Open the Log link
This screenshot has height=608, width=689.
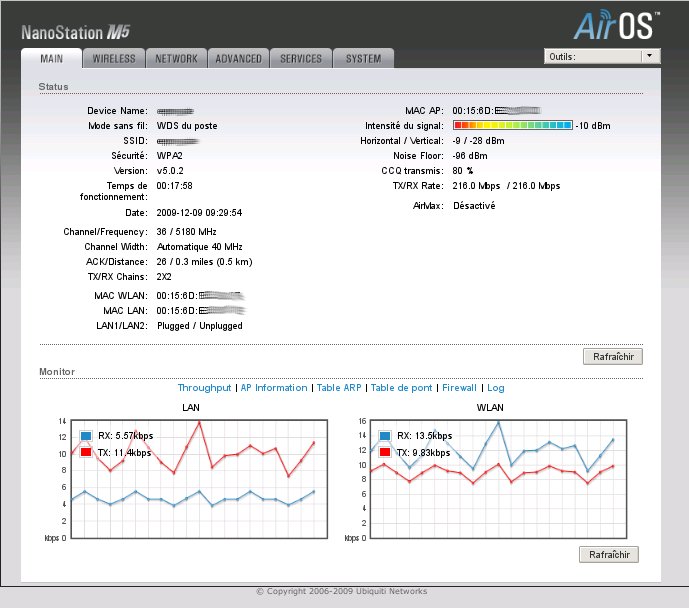pyautogui.click(x=496, y=388)
